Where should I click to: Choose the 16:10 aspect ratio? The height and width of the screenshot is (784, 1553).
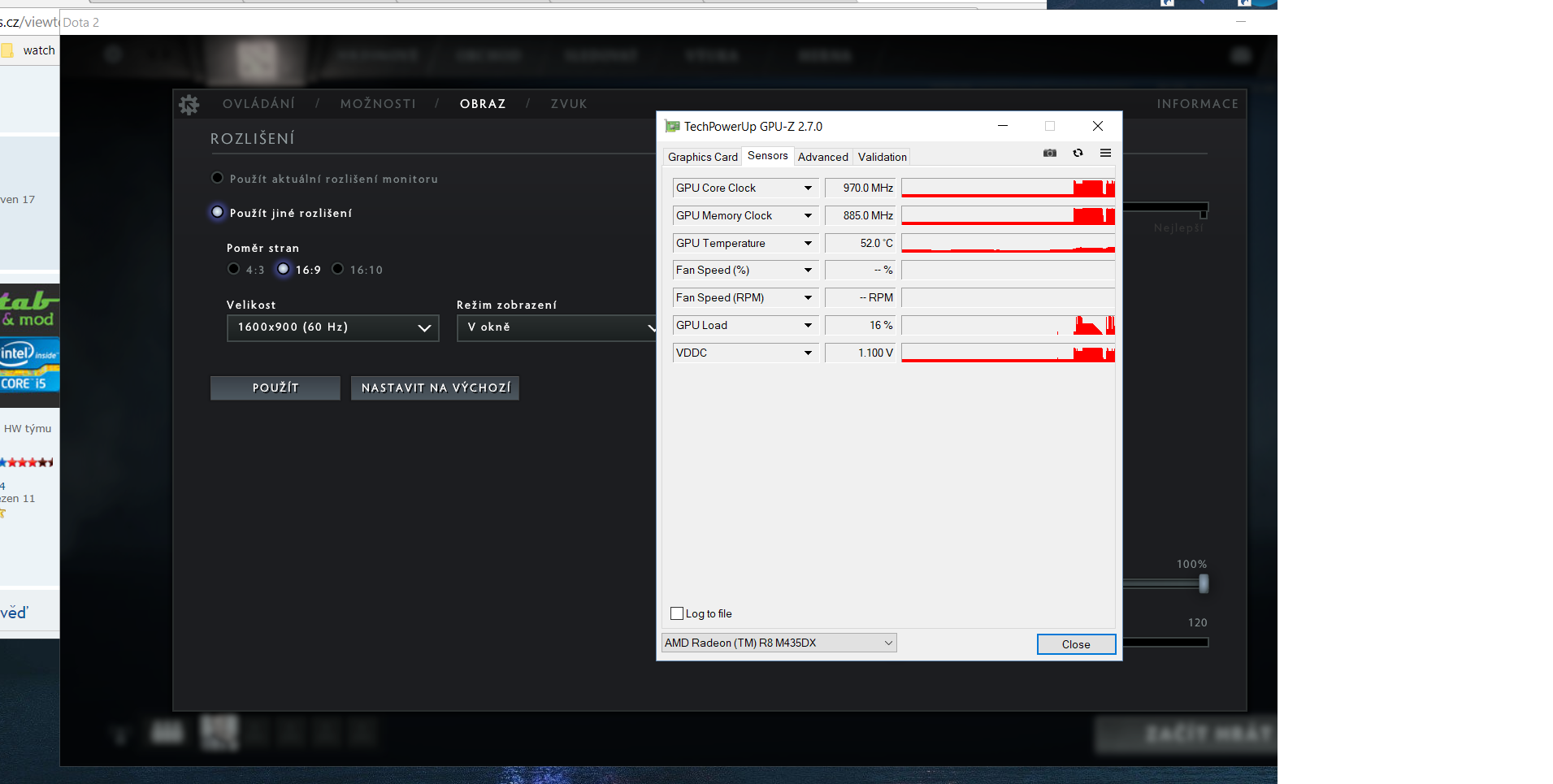[x=338, y=269]
